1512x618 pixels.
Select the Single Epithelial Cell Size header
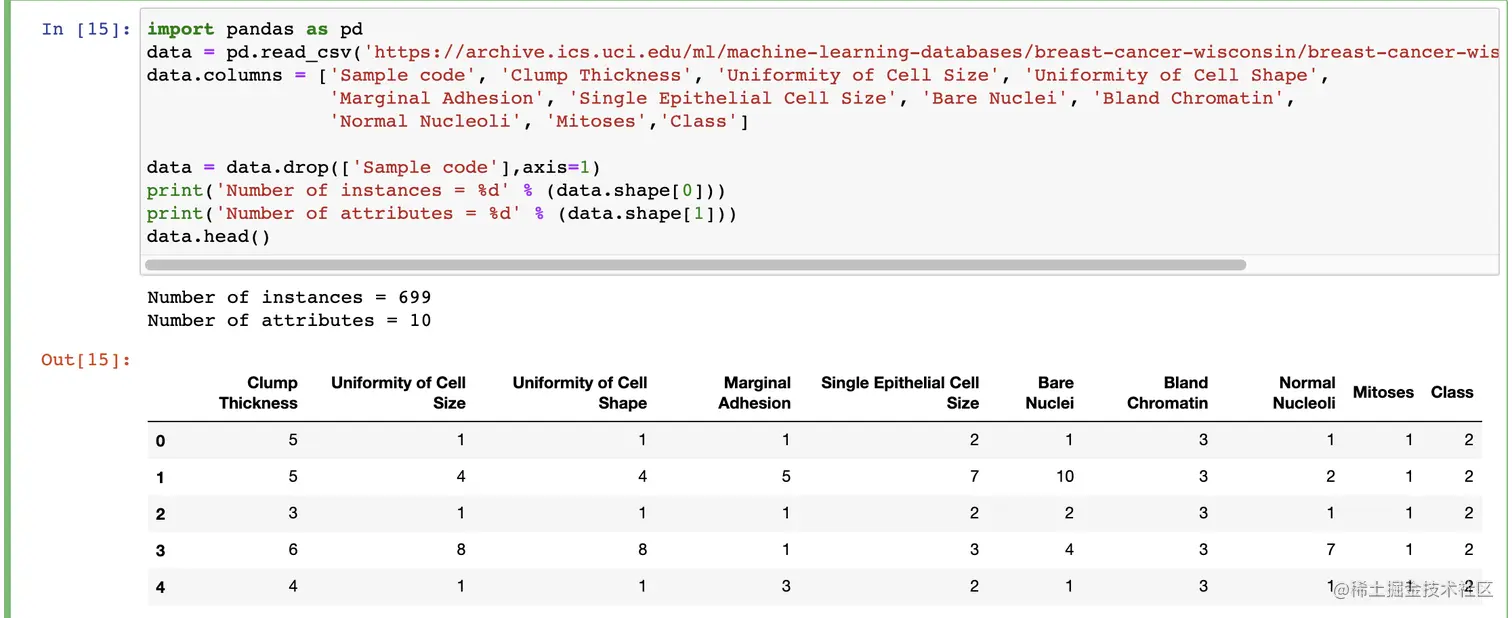click(900, 393)
